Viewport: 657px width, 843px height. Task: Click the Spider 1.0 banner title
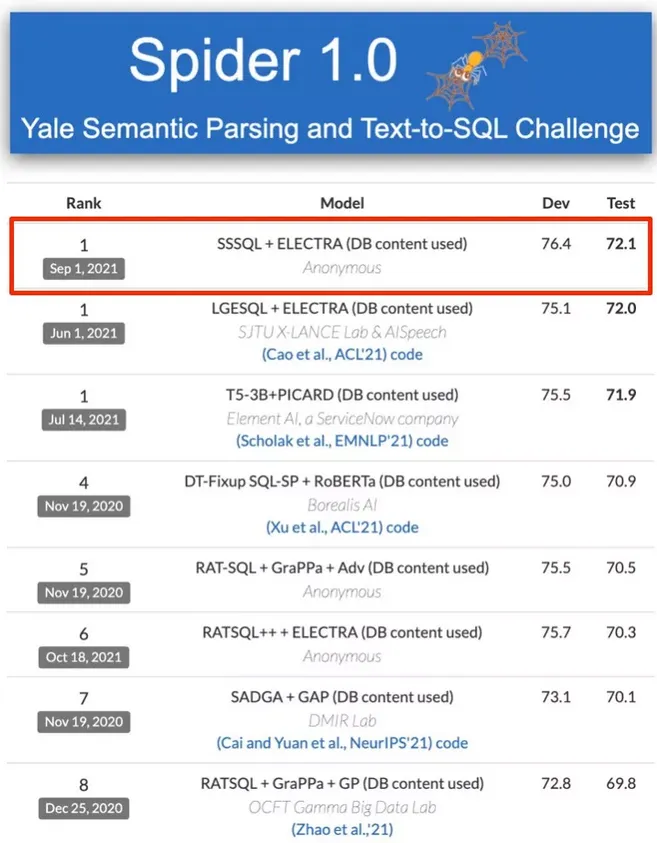(262, 61)
